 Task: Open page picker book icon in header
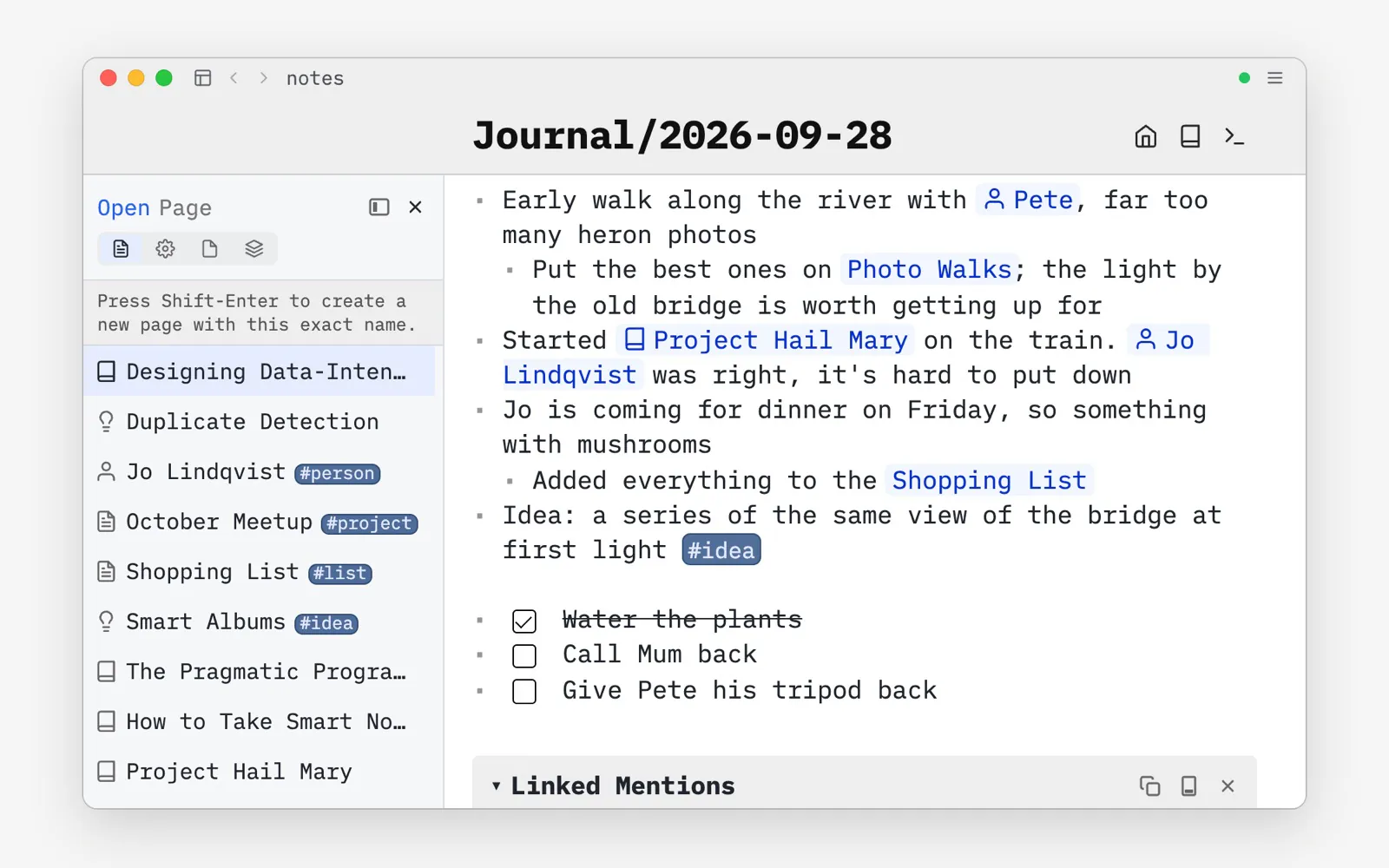pos(1190,136)
